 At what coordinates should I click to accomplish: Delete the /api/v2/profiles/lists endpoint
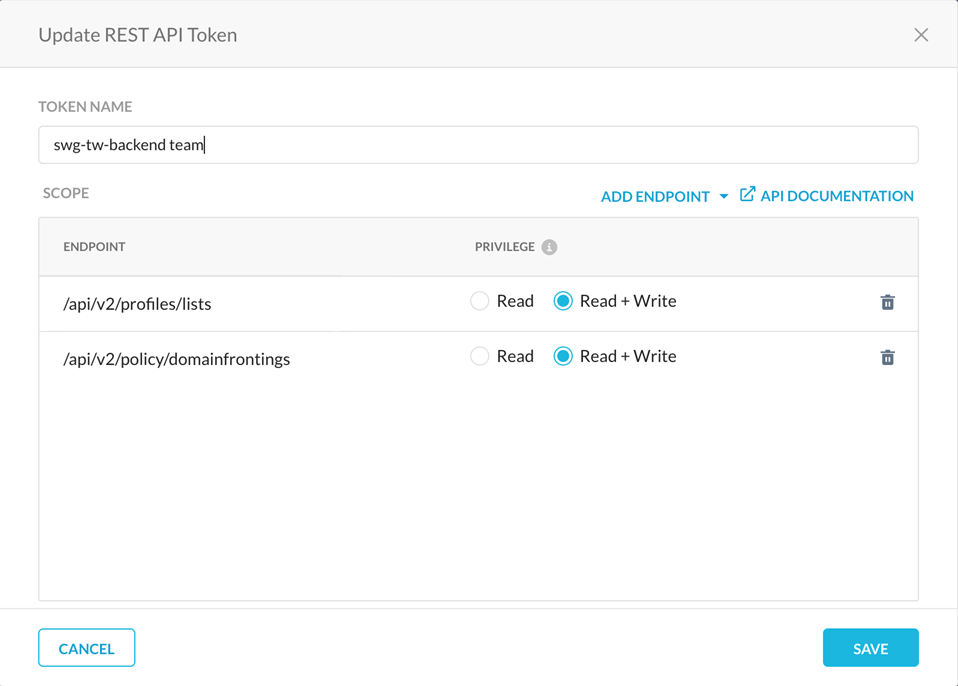(x=887, y=301)
